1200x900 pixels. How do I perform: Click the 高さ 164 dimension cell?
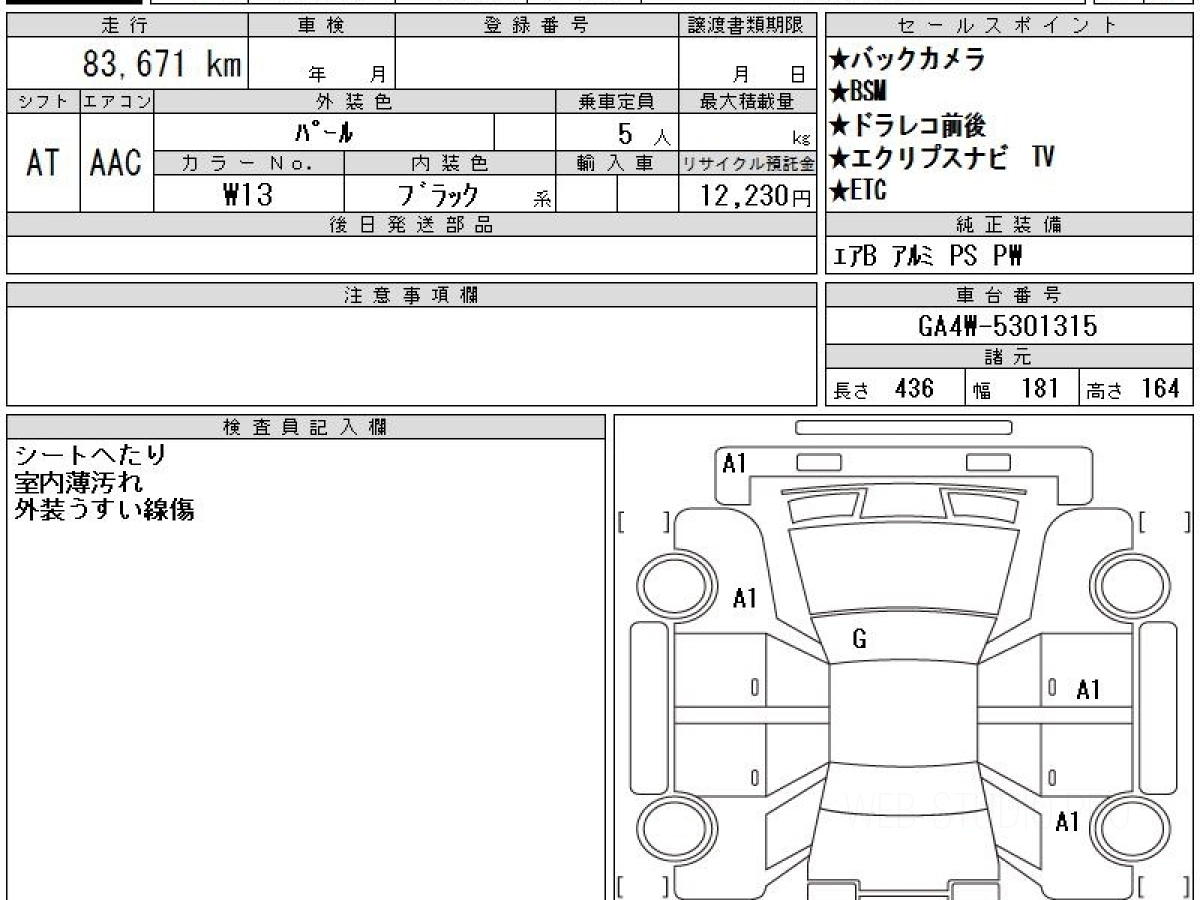point(1136,388)
